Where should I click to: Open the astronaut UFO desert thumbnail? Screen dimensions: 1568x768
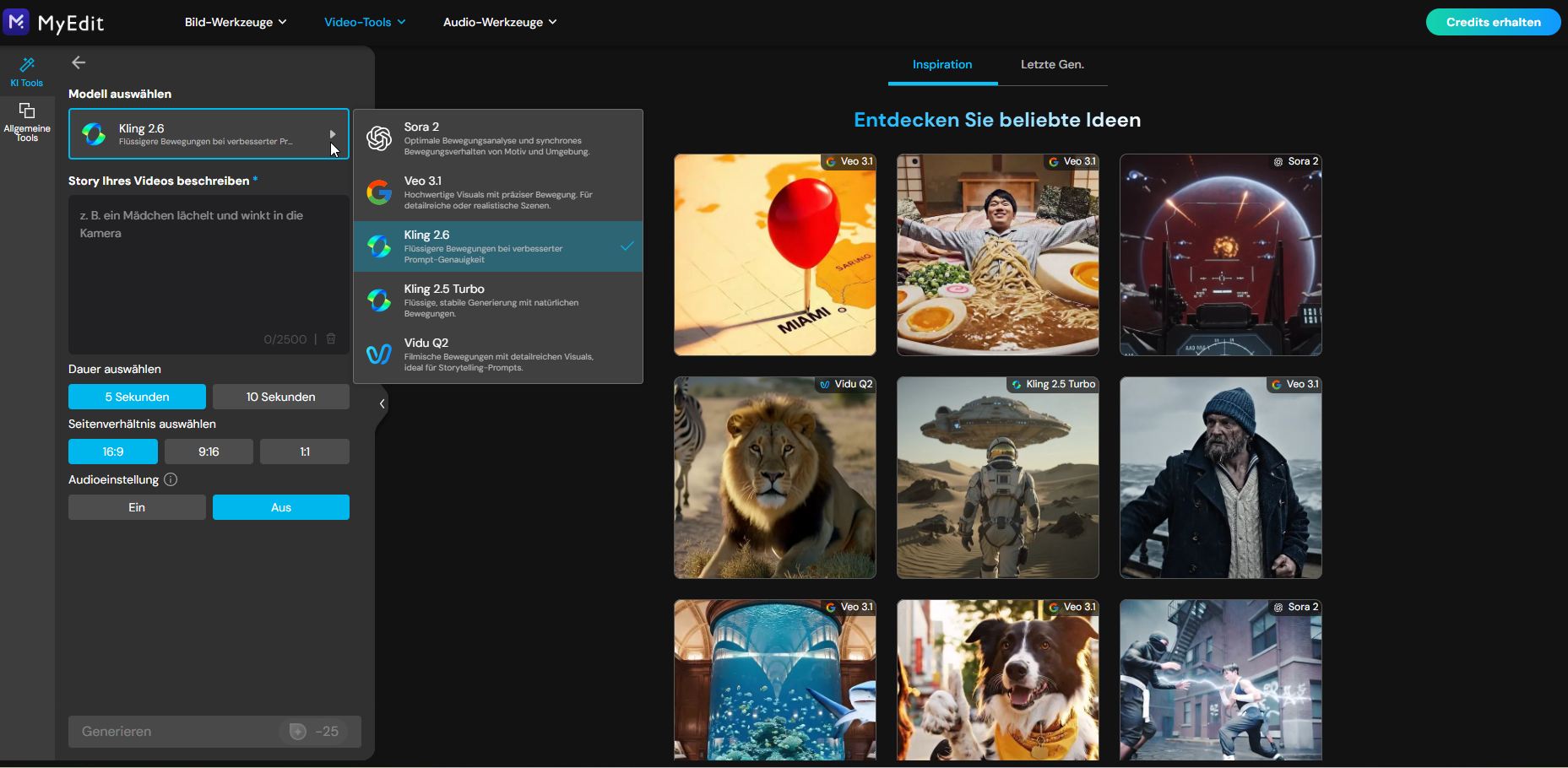(x=997, y=478)
